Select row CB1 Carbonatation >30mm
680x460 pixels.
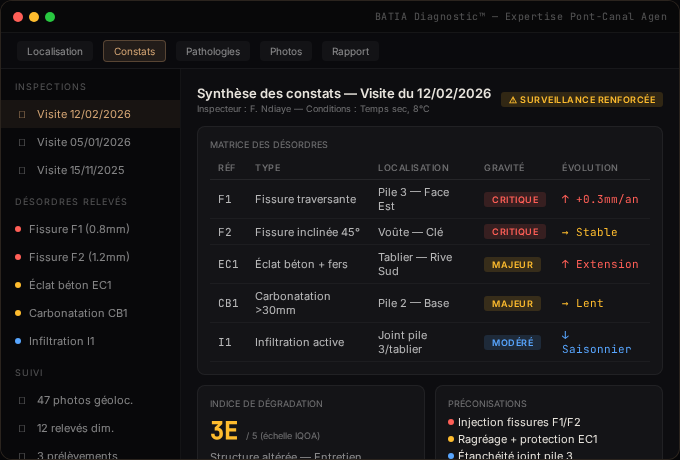tap(430, 303)
